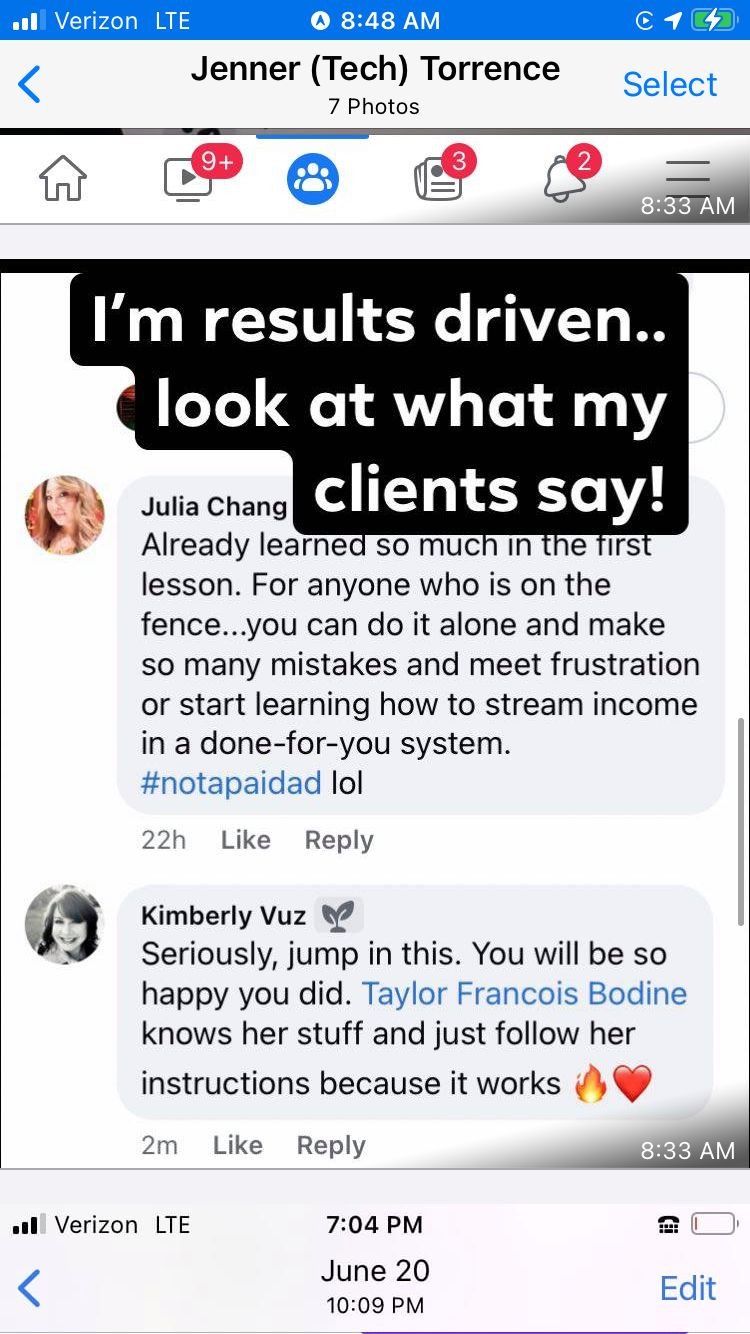Open Taylor Francois Bodine's tagged profile link
The image size is (750, 1334).
coord(524,993)
